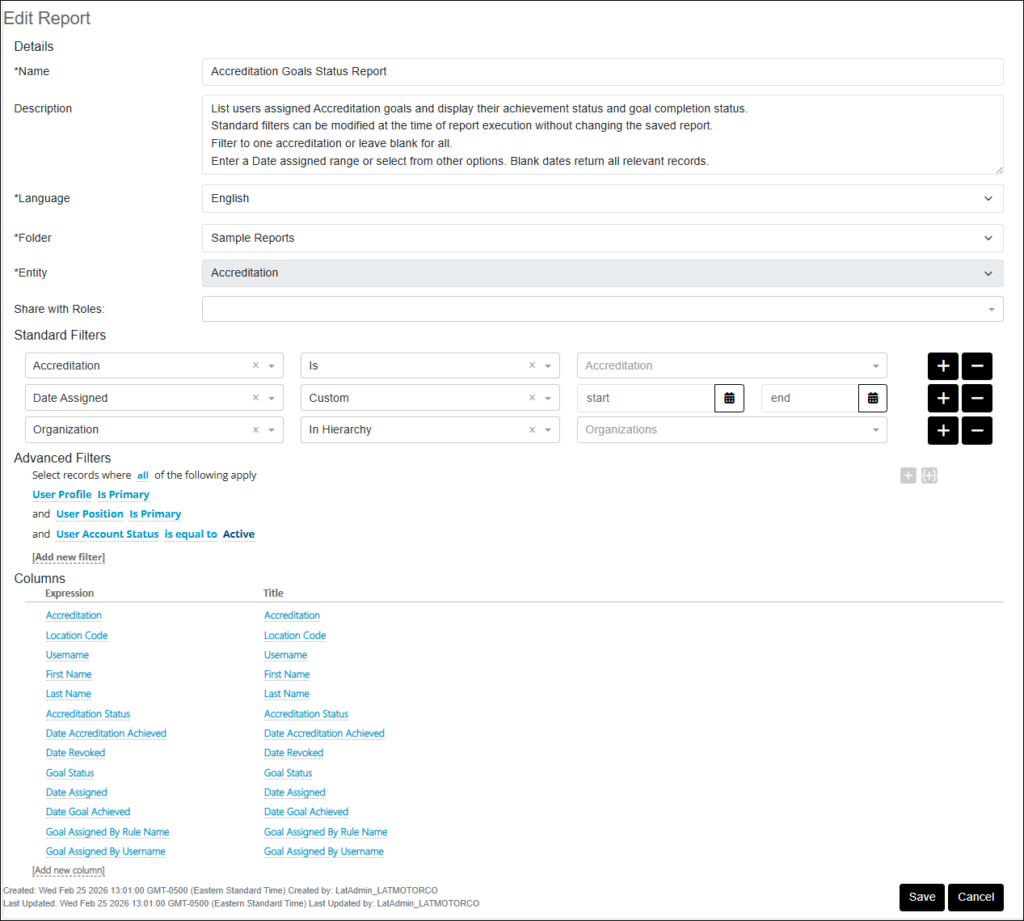Click the advanced filter group braces icon
Viewport: 1024px width, 921px height.
(929, 476)
